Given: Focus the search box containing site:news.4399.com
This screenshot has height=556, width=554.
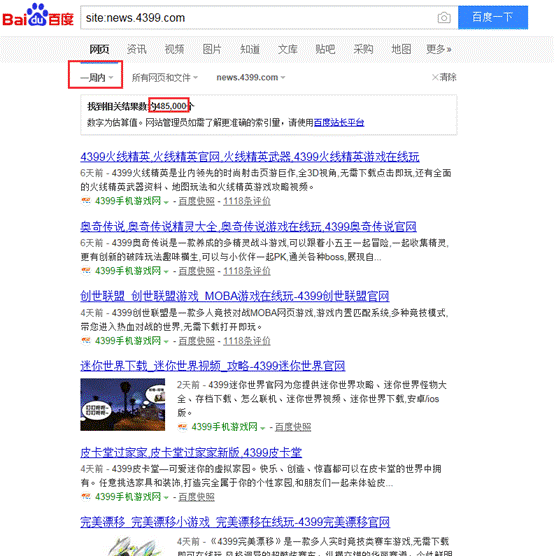Looking at the screenshot, I should click(259, 18).
